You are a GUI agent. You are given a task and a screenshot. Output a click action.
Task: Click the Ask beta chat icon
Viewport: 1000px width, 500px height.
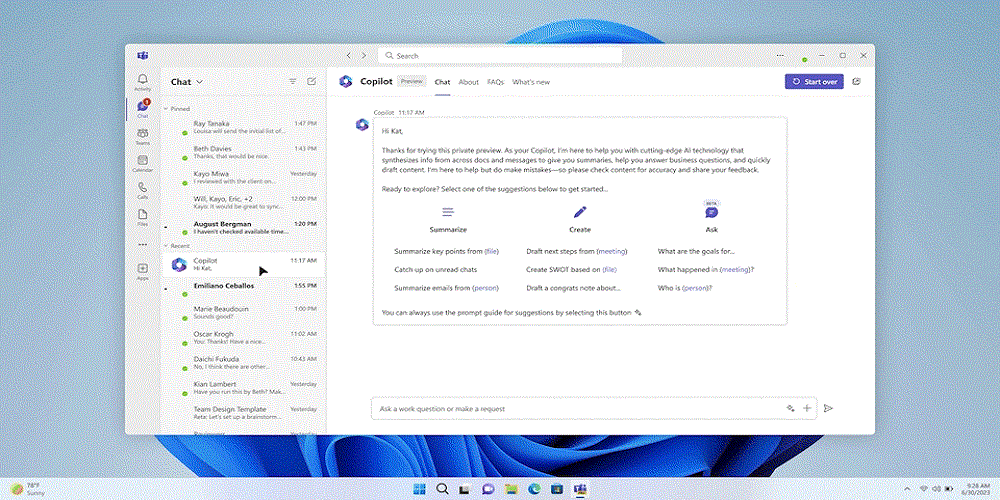pyautogui.click(x=711, y=211)
